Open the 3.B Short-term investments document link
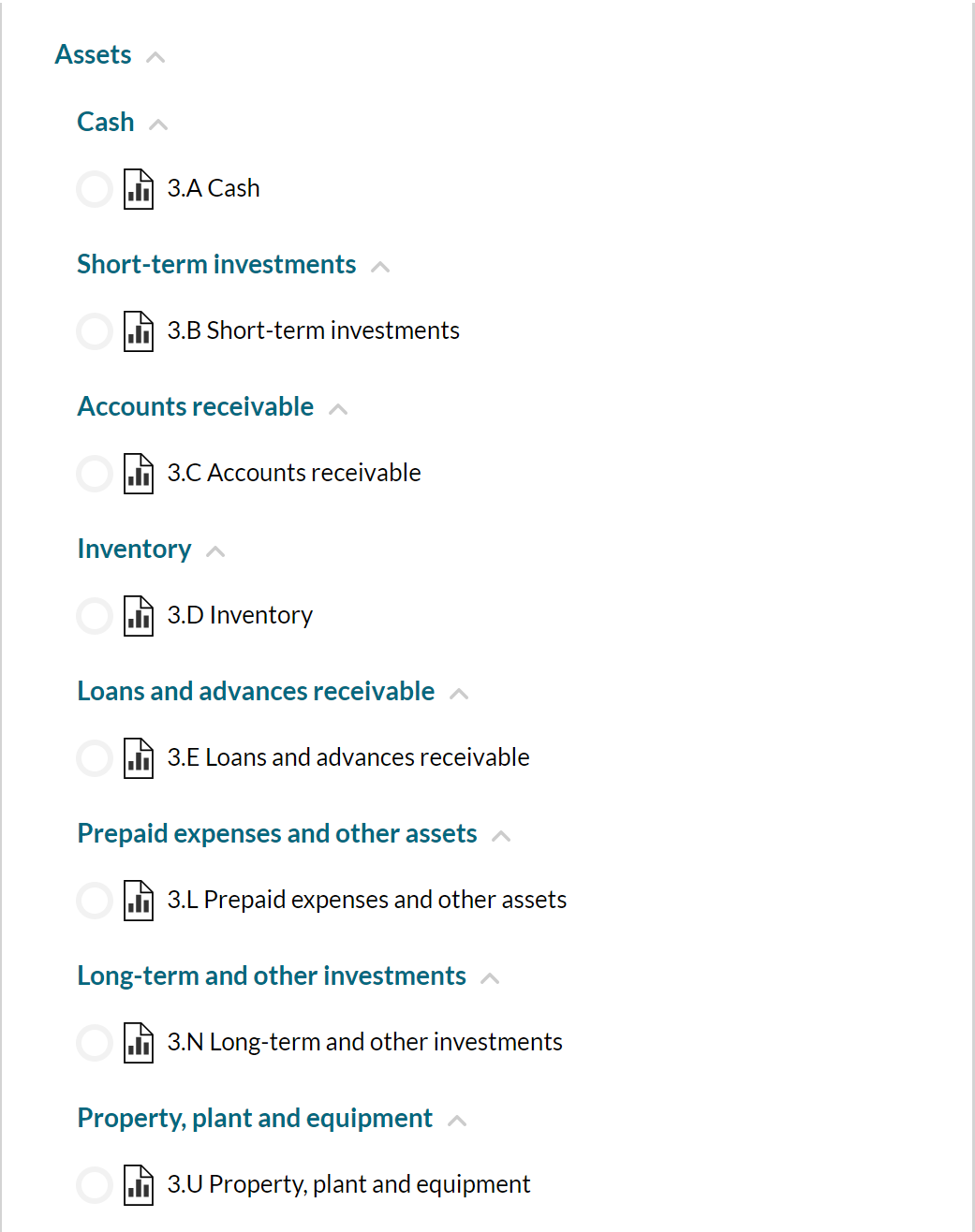975x1232 pixels. 313,331
